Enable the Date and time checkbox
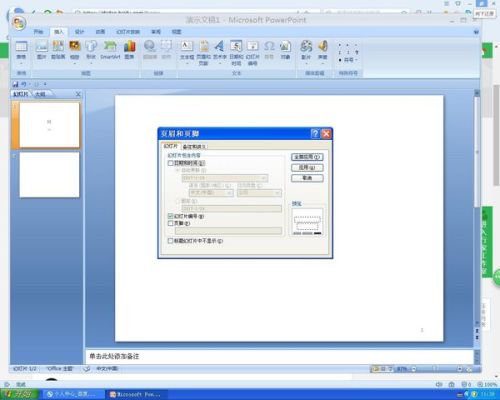The image size is (500, 400). point(171,163)
